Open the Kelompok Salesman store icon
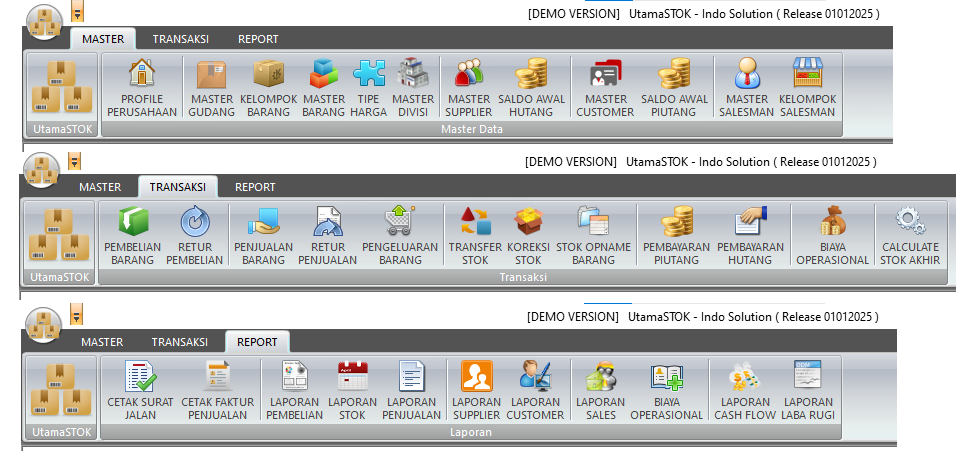977x465 pixels. (807, 88)
